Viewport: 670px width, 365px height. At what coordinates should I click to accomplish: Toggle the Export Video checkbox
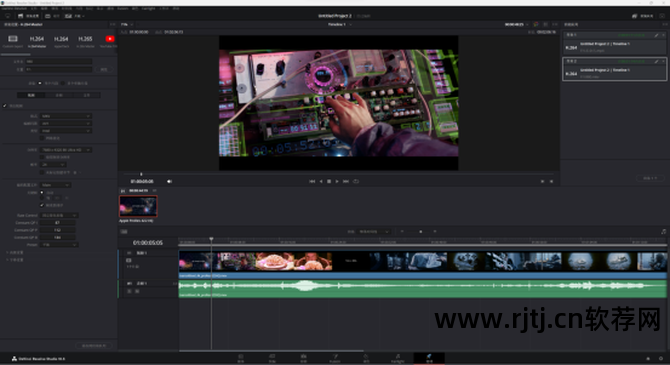click(5, 106)
